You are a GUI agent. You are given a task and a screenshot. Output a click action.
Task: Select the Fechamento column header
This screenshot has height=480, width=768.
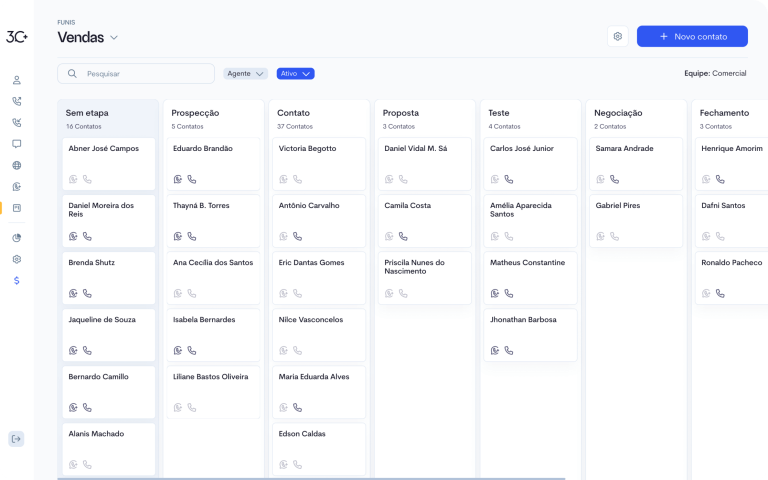click(724, 113)
